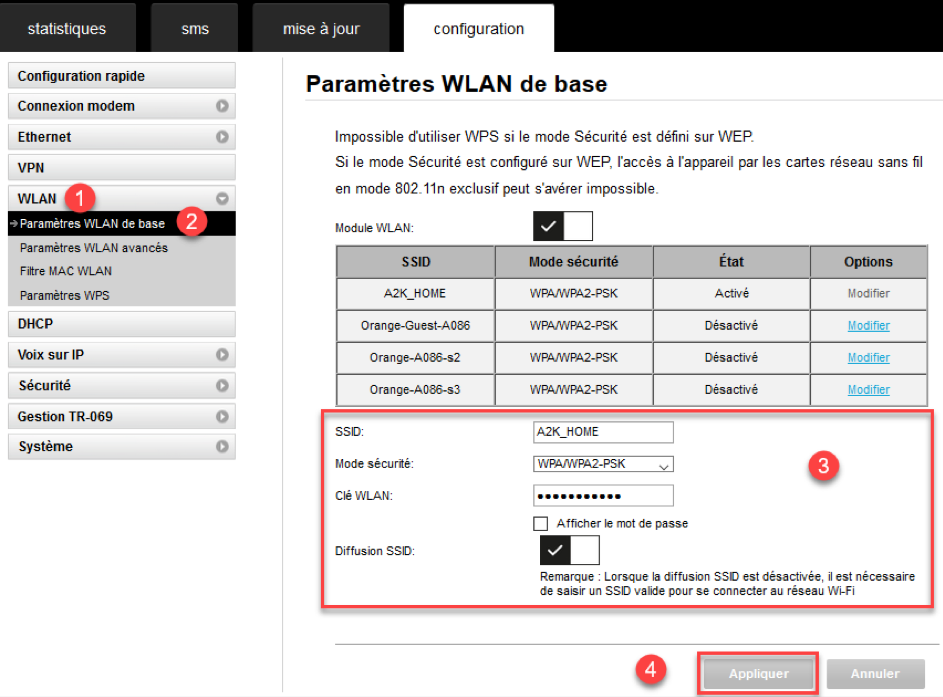The image size is (943, 697).
Task: Enable the Afficher le mot de passe checkbox
Action: 541,524
